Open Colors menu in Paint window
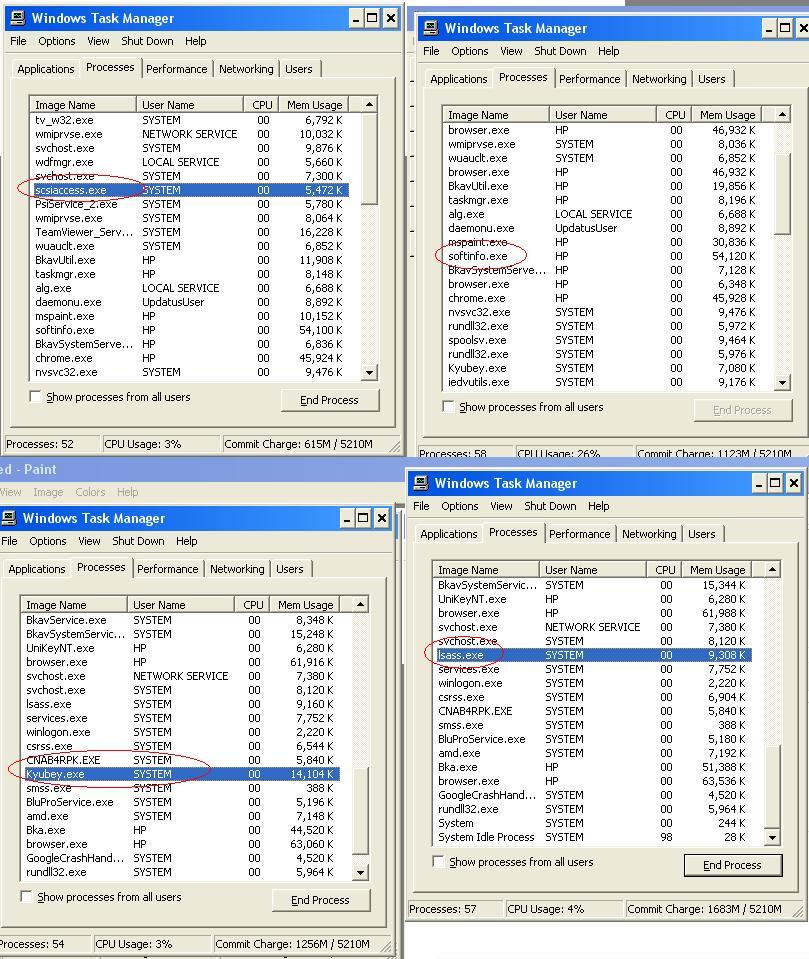This screenshot has width=809, height=959. click(x=90, y=492)
